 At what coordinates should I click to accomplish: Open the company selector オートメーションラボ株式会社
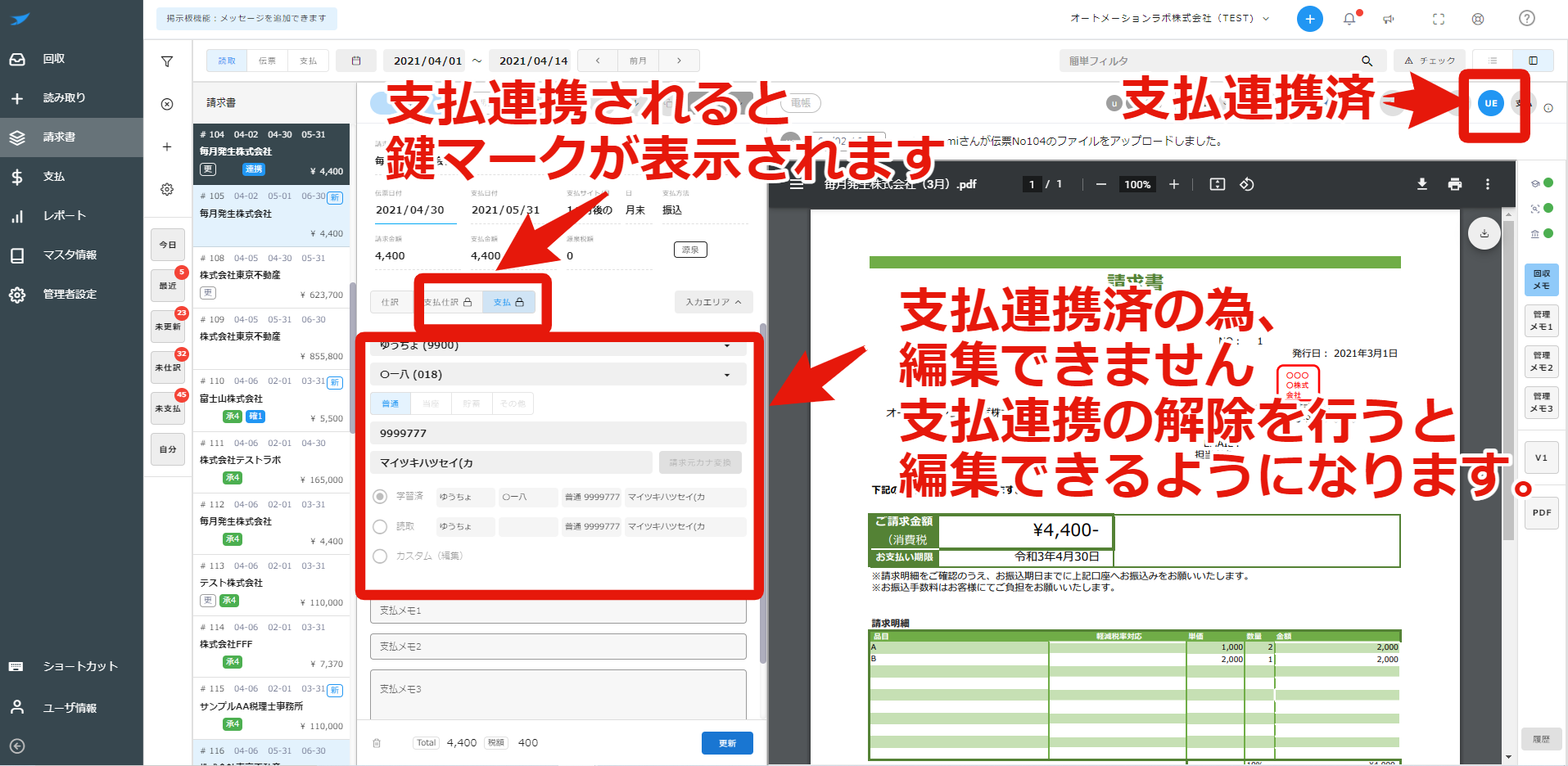(x=1169, y=18)
